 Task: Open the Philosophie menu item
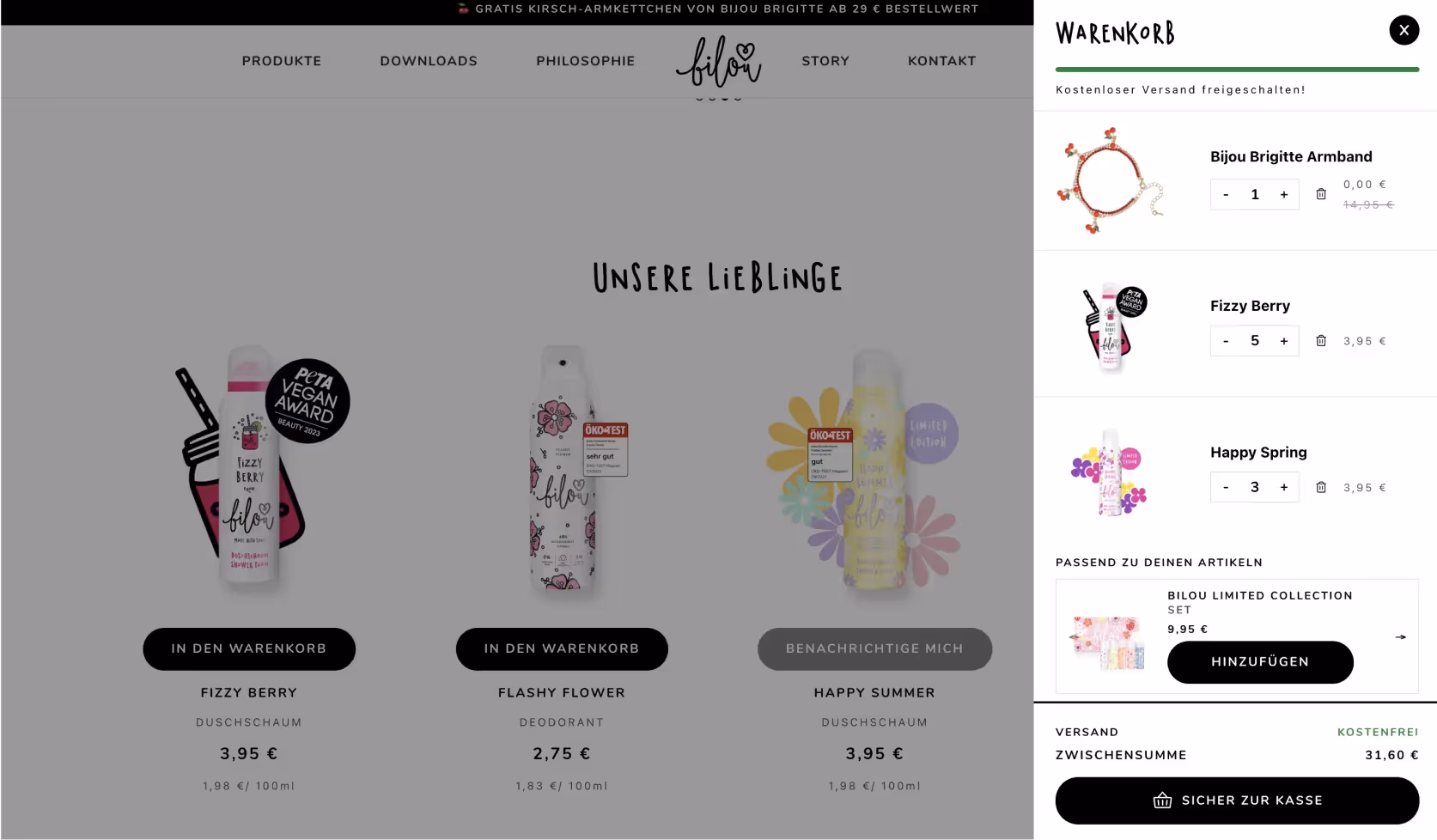586,61
